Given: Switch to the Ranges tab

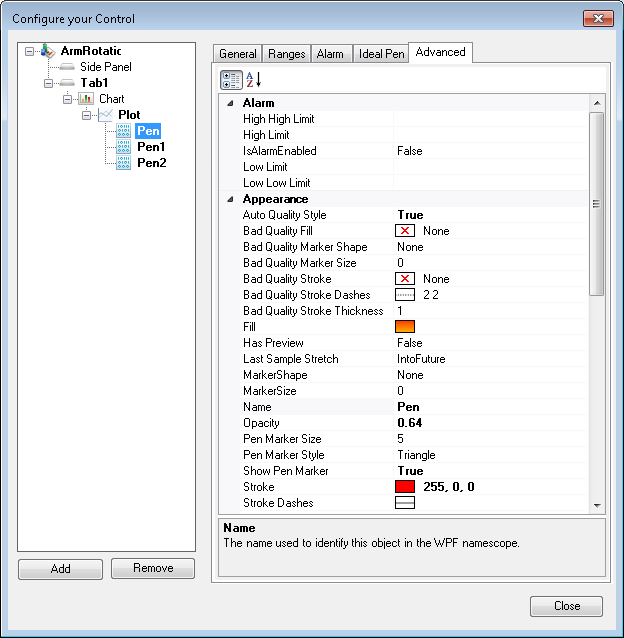Looking at the screenshot, I should click(x=286, y=54).
